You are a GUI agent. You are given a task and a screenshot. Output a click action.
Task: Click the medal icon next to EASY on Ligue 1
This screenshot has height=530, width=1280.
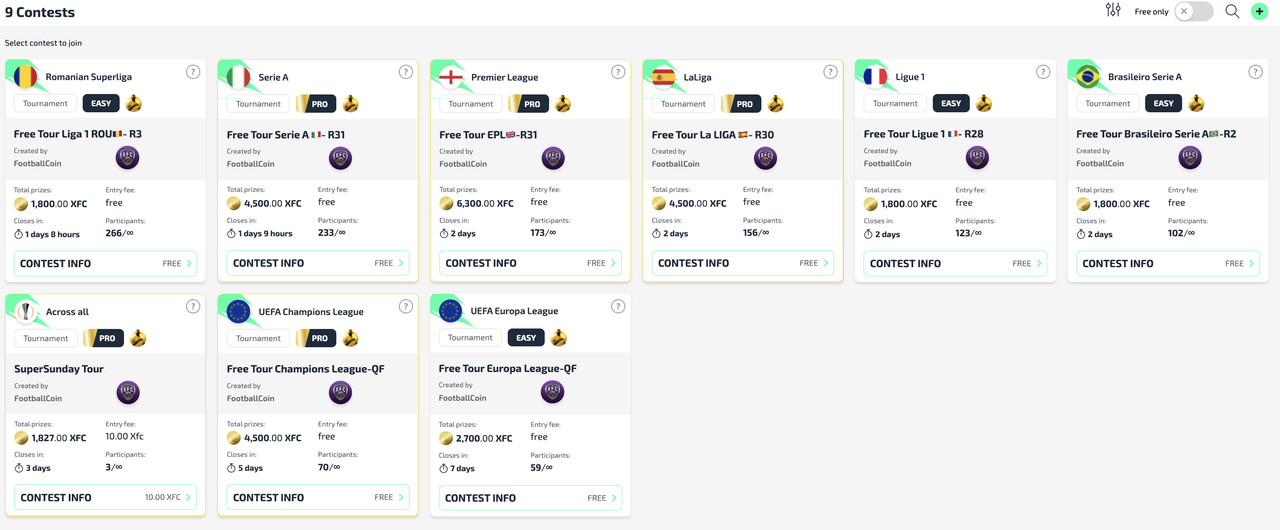pyautogui.click(x=984, y=103)
